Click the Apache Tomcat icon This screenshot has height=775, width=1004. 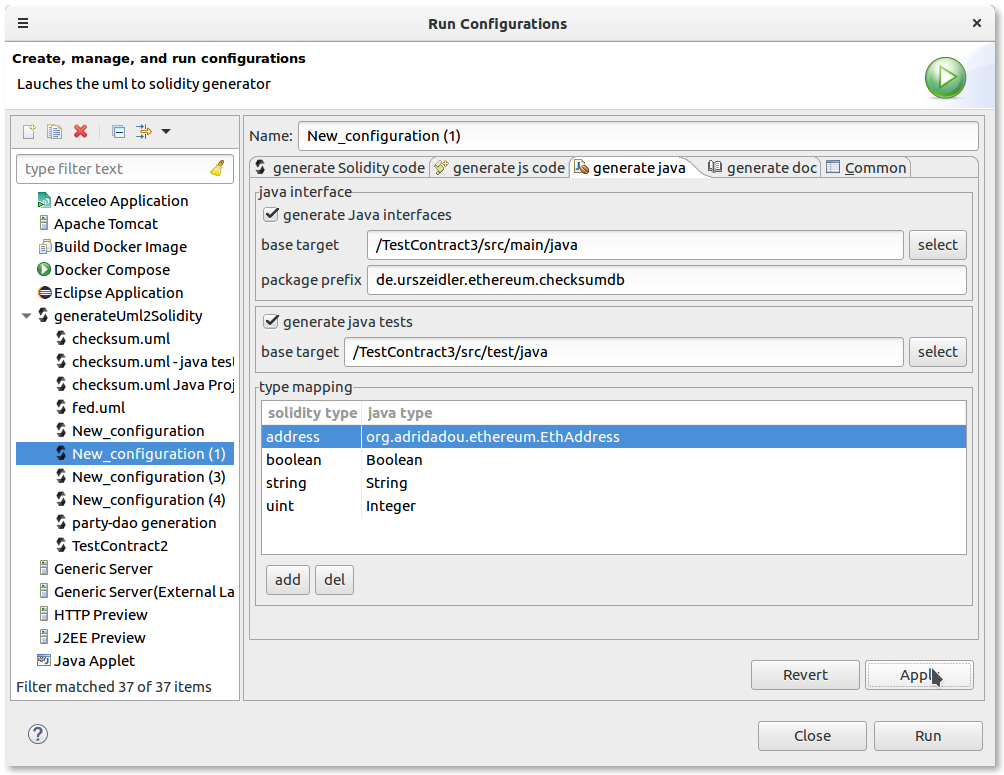(x=44, y=224)
